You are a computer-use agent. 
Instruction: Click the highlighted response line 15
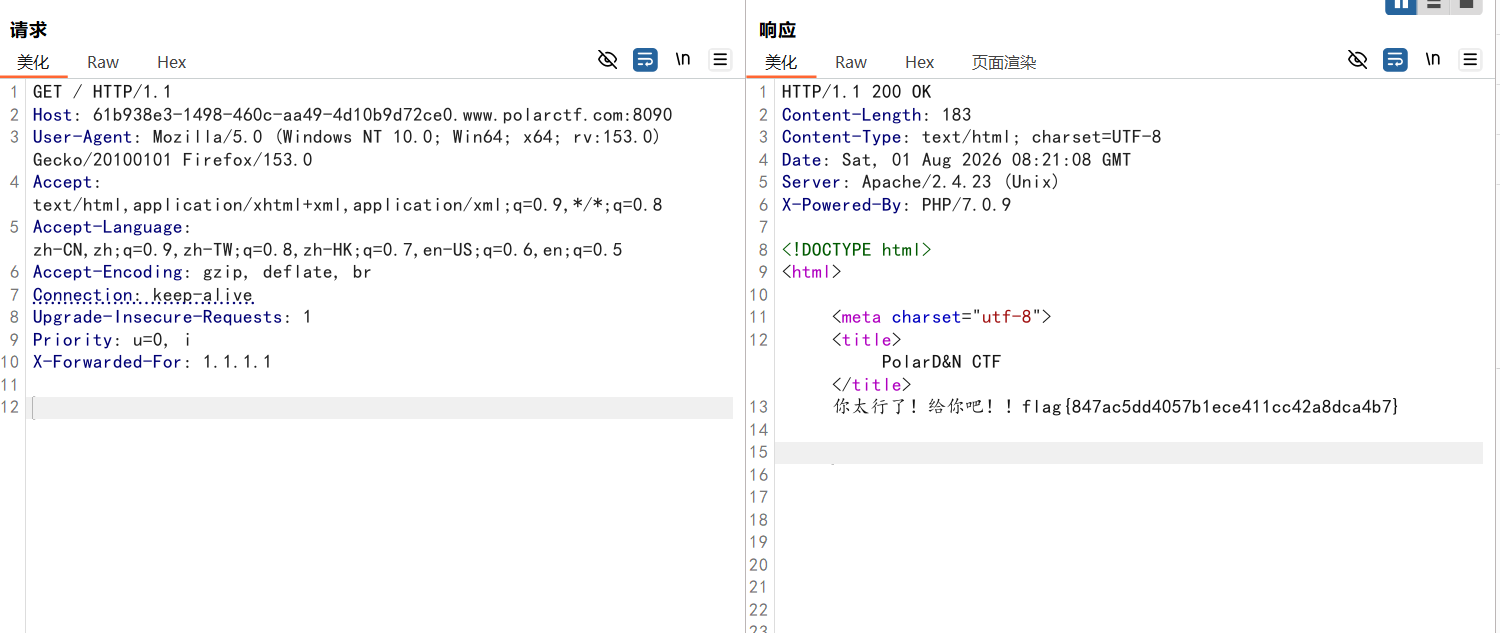coord(1129,453)
